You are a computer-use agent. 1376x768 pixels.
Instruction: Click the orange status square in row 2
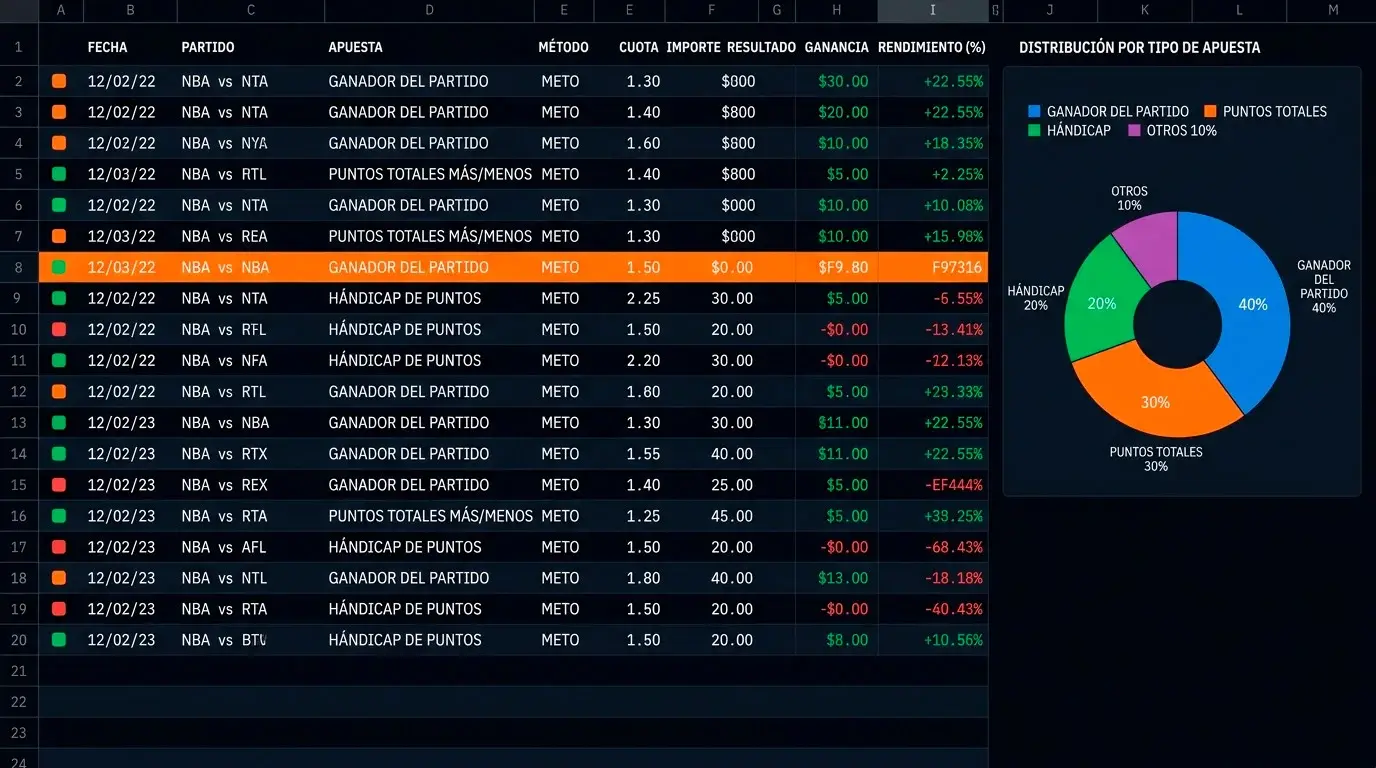pyautogui.click(x=59, y=81)
